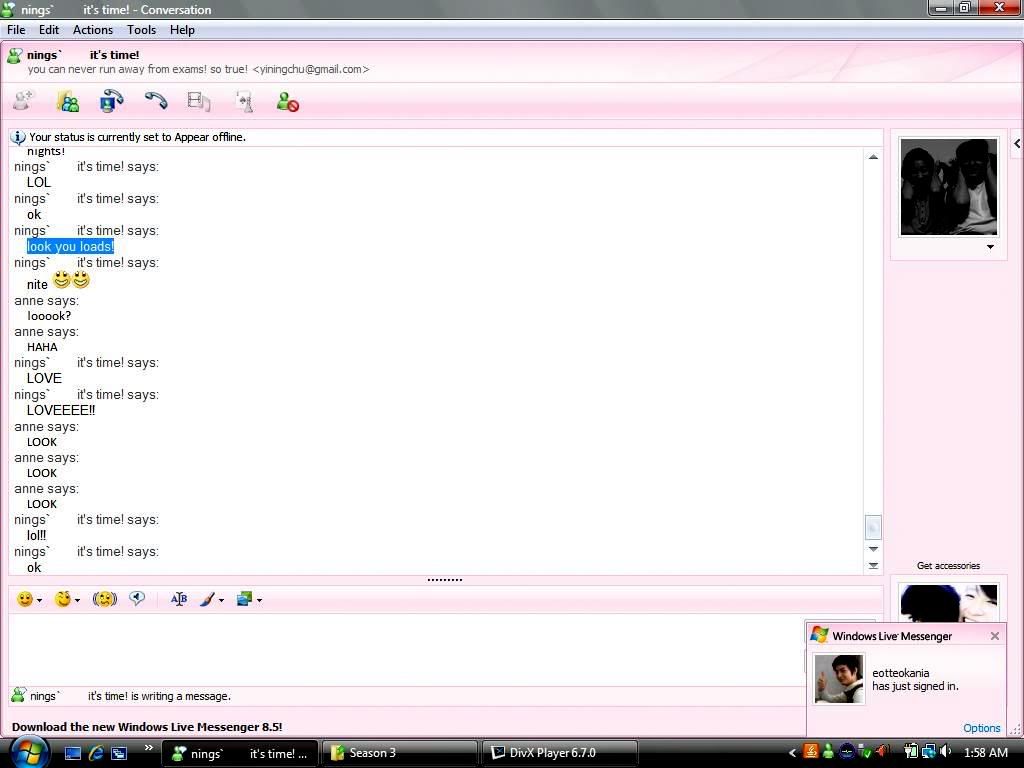Open the Tools menu
This screenshot has height=768, width=1024.
point(141,30)
